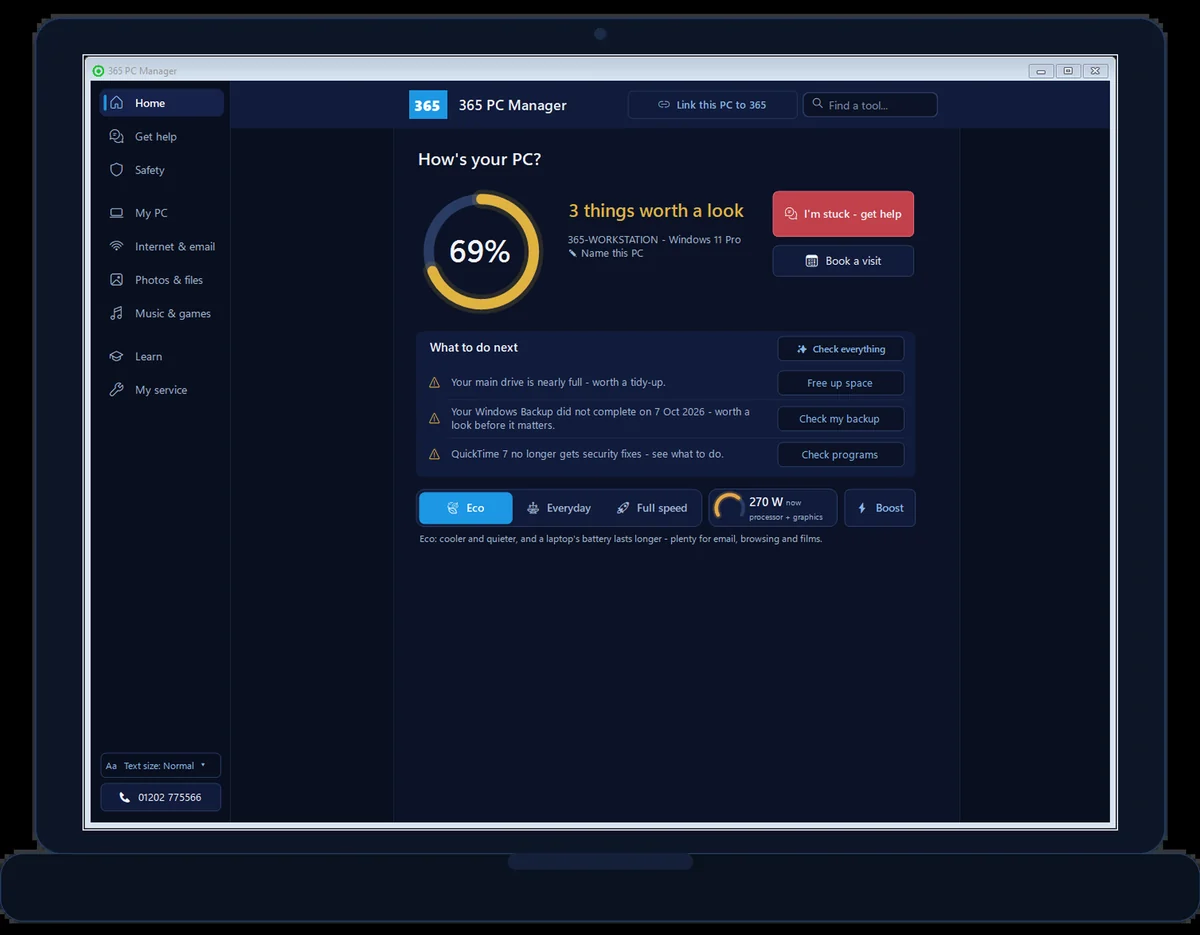Open Music & games in the sidebar
Screen dimensions: 1200x935
(162, 314)
